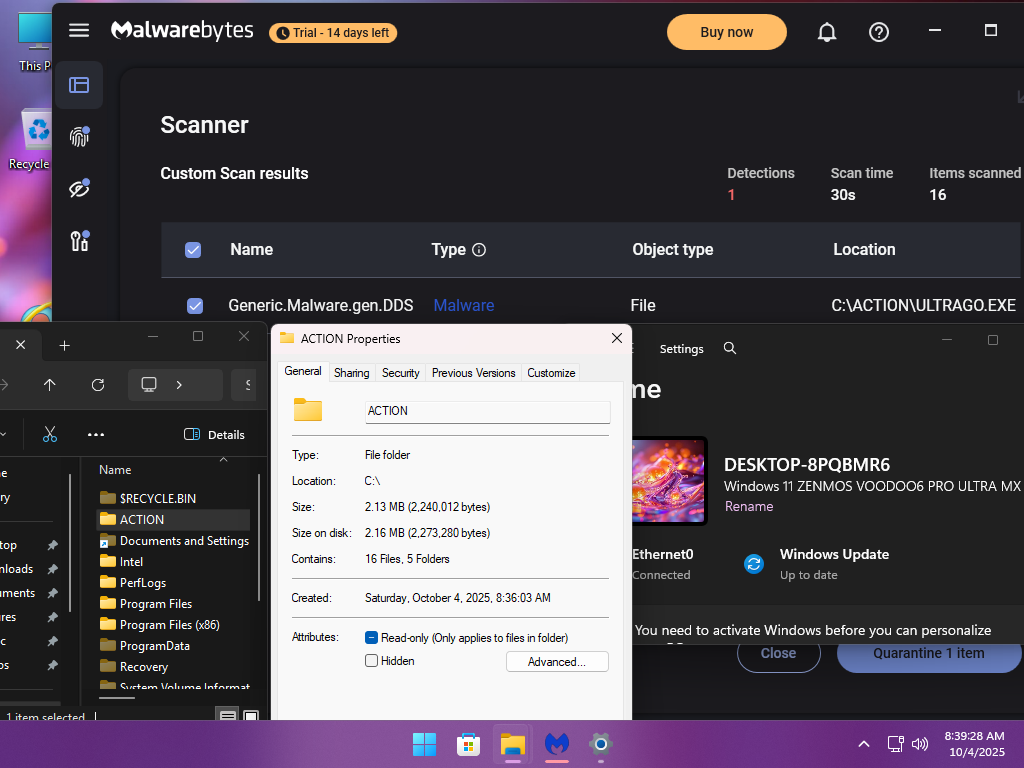
Task: Open the Customize tab
Action: [551, 373]
